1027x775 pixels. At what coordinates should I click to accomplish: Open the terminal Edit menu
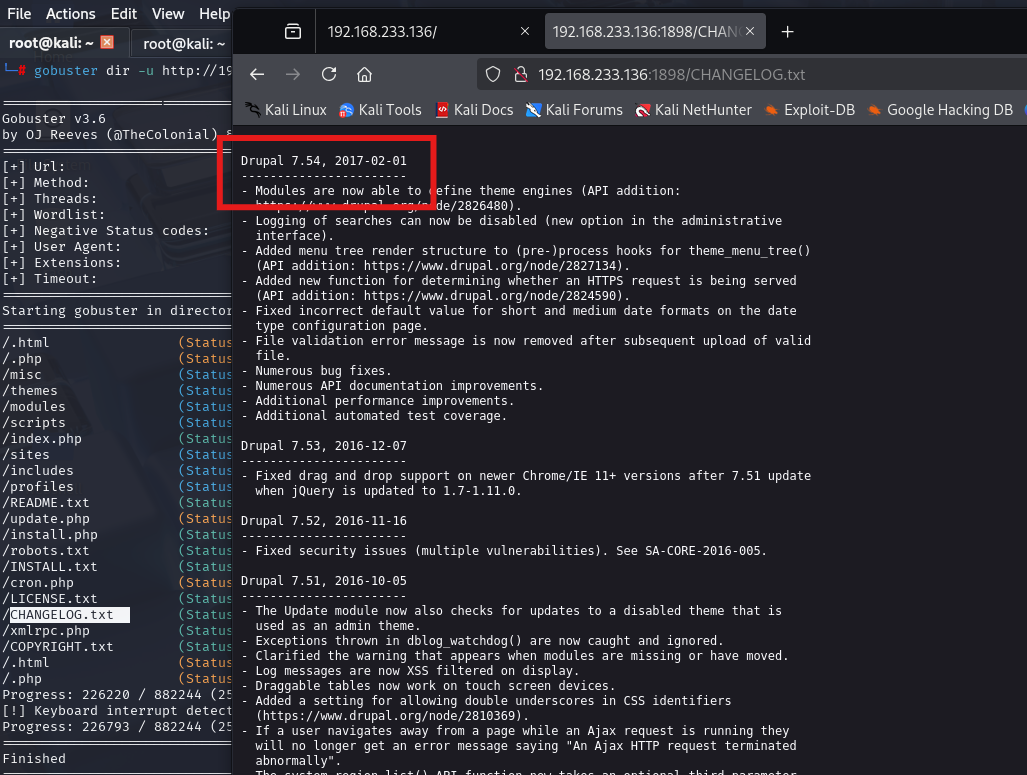[124, 14]
